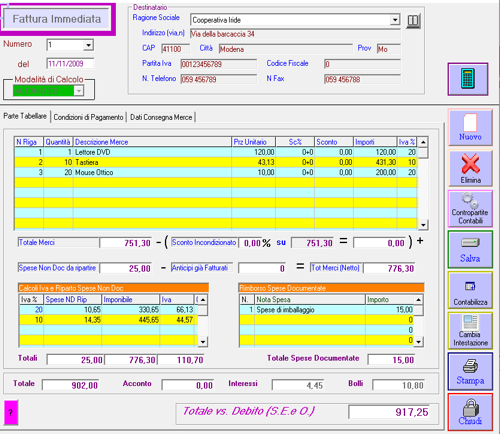
Task: Save the invoice with the Salva button
Action: [470, 250]
